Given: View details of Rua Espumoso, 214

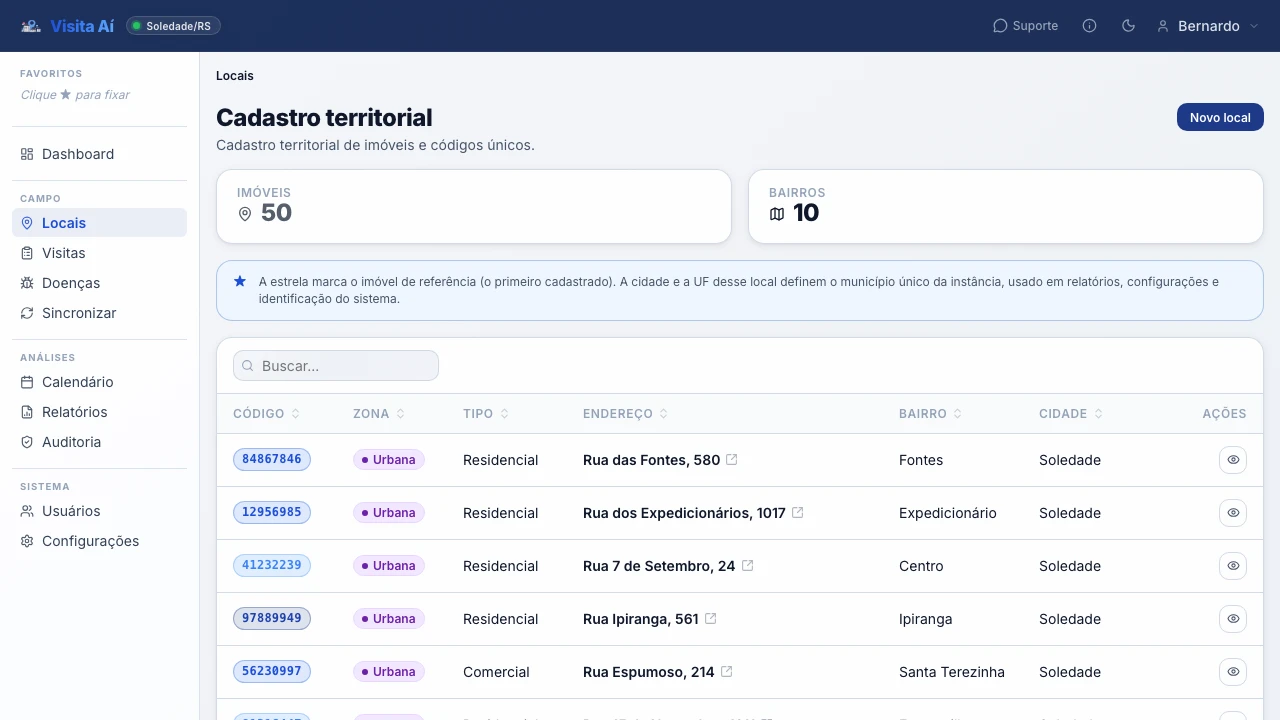Looking at the screenshot, I should point(1233,672).
